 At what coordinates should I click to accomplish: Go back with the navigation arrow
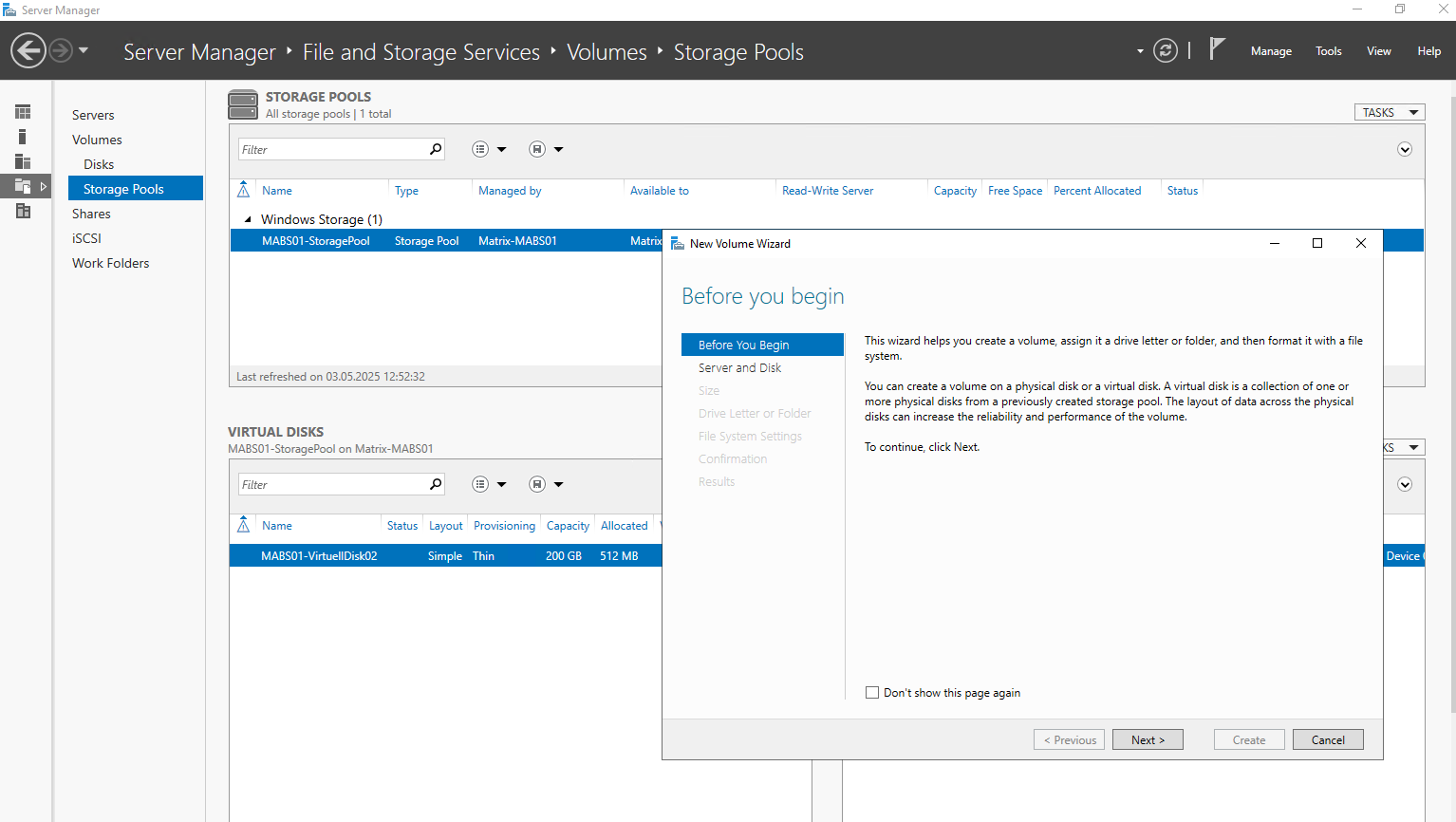point(28,50)
